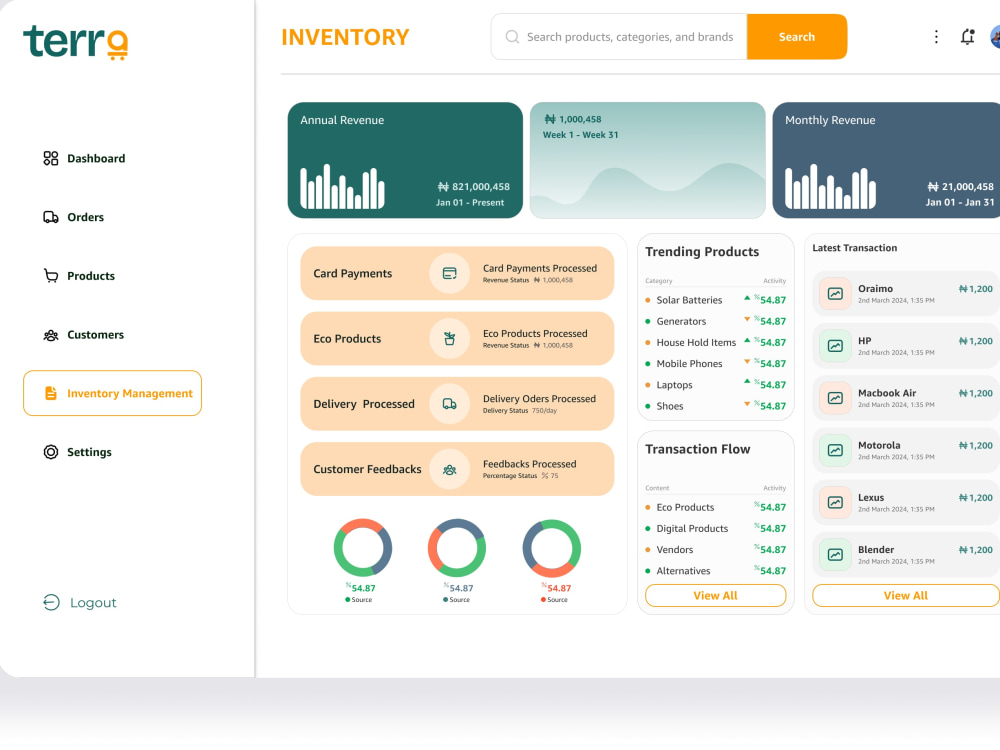Click the Oraimo transaction chart icon

point(835,294)
